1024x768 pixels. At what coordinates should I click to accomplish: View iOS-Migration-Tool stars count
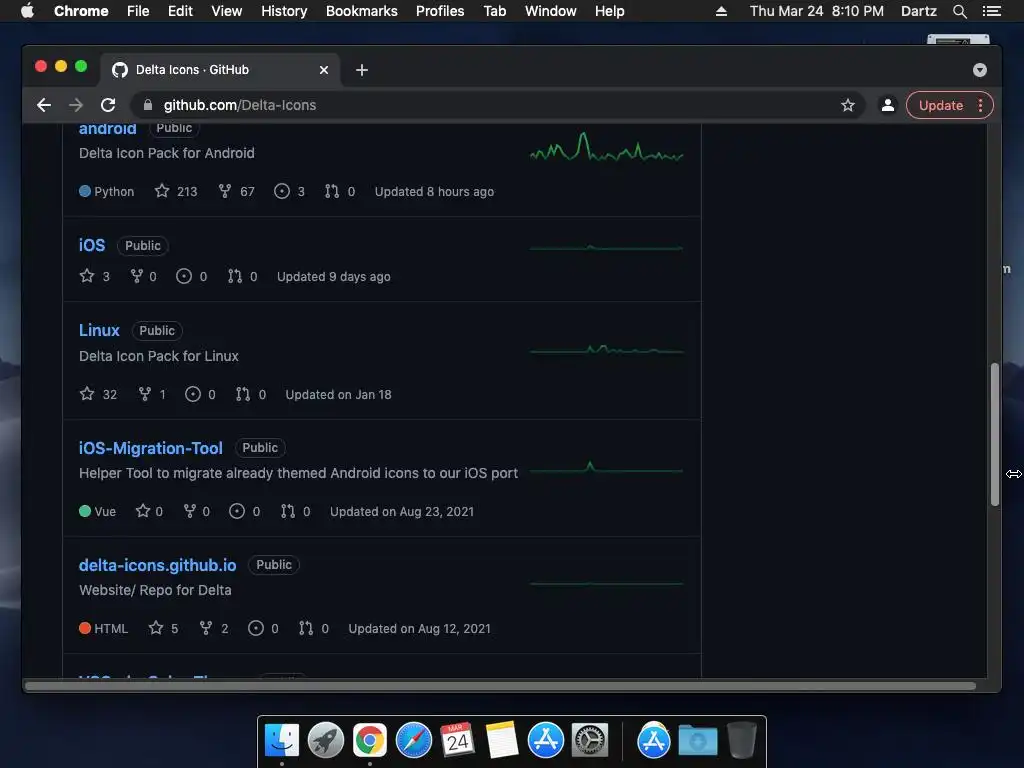(149, 511)
